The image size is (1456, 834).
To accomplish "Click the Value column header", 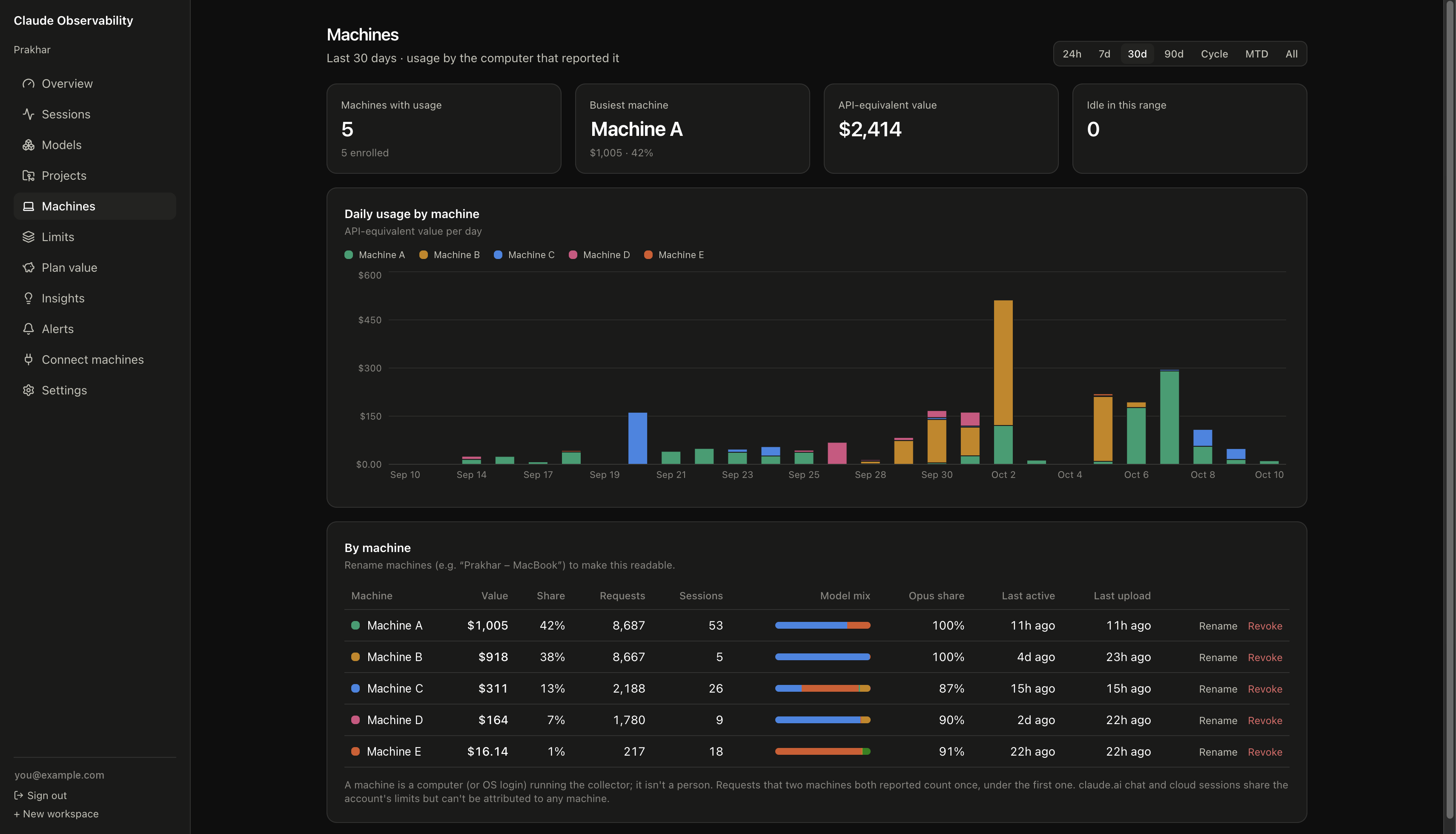I will 495,596.
